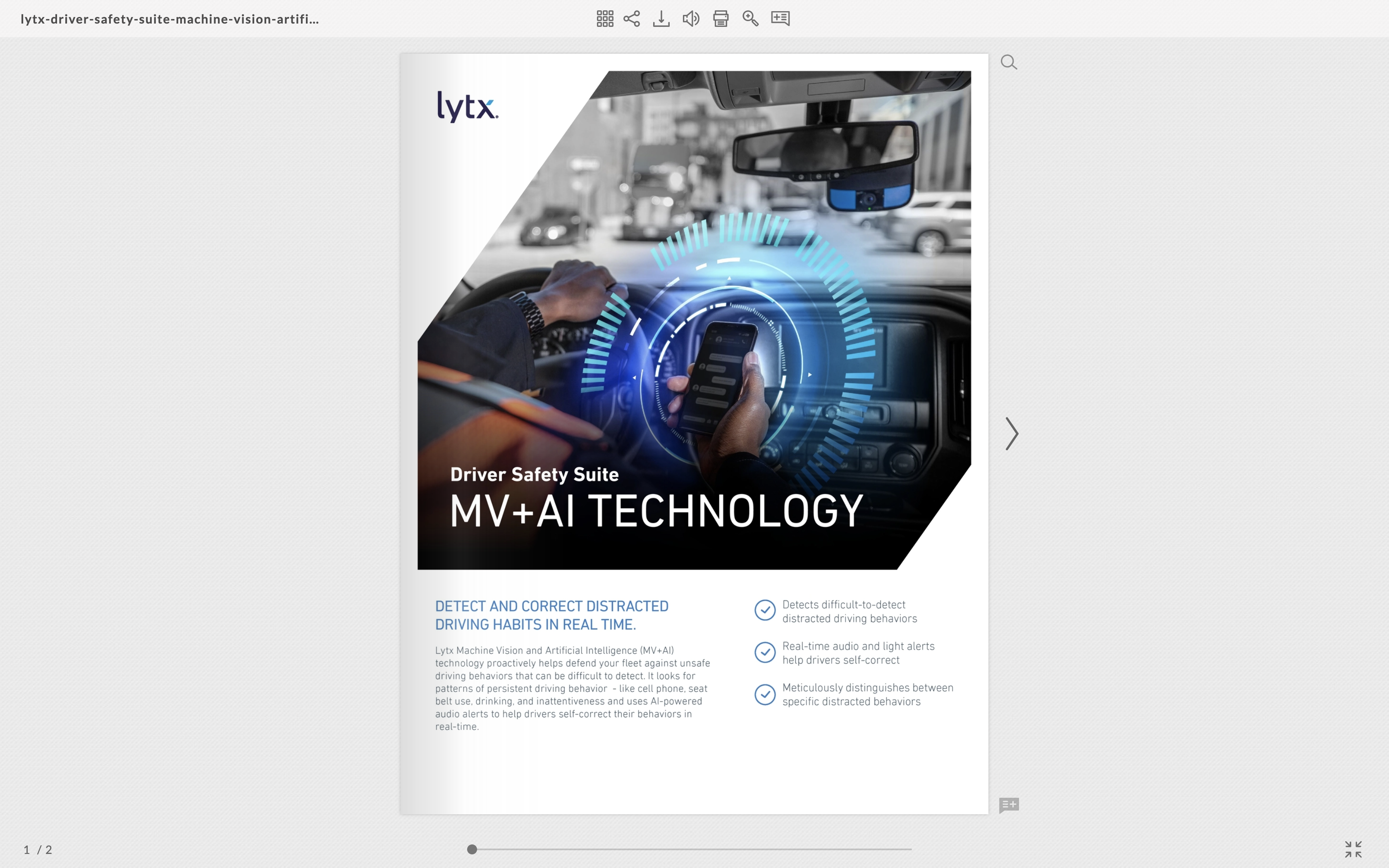Toggle sound with the speaker icon
The image size is (1389, 868).
pos(690,19)
